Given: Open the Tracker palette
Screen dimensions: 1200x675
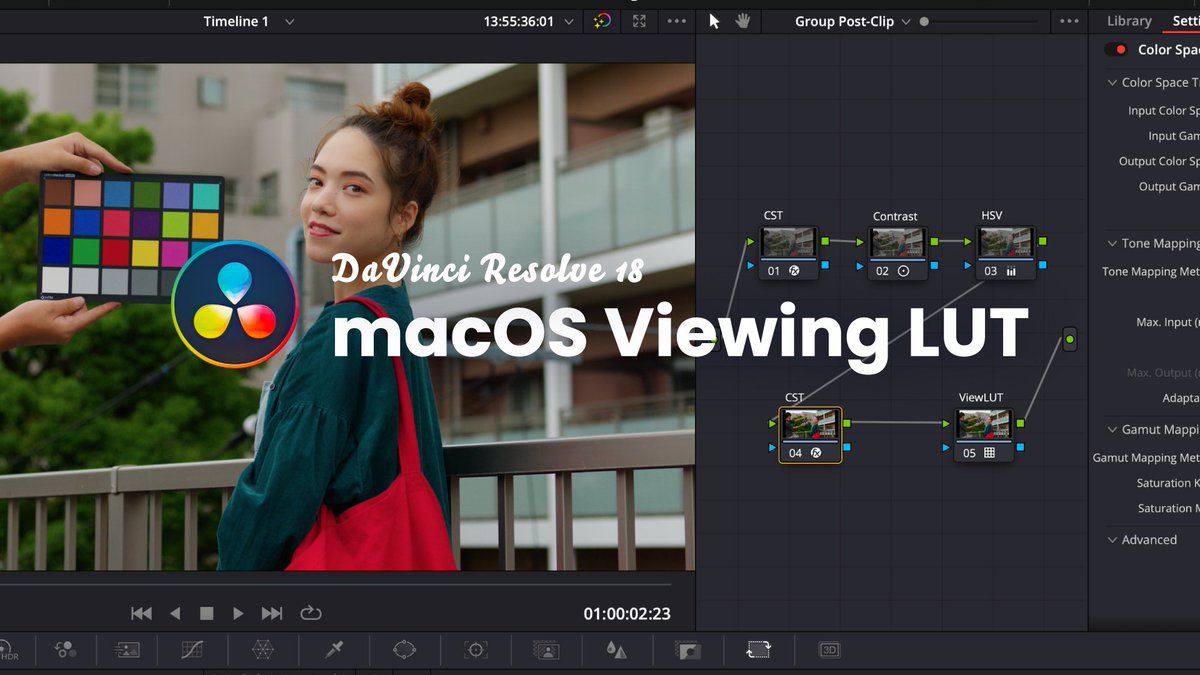Looking at the screenshot, I should (475, 650).
